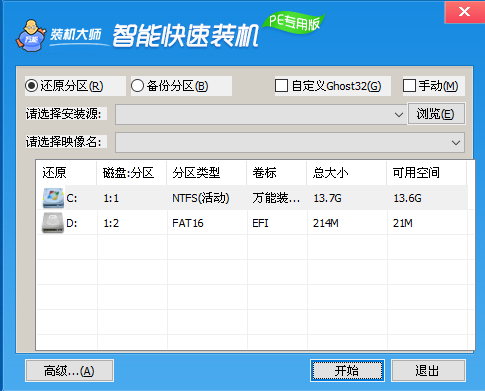Click the 1:1 disk partition cell
Image resolution: width=485 pixels, height=391 pixels.
click(111, 198)
